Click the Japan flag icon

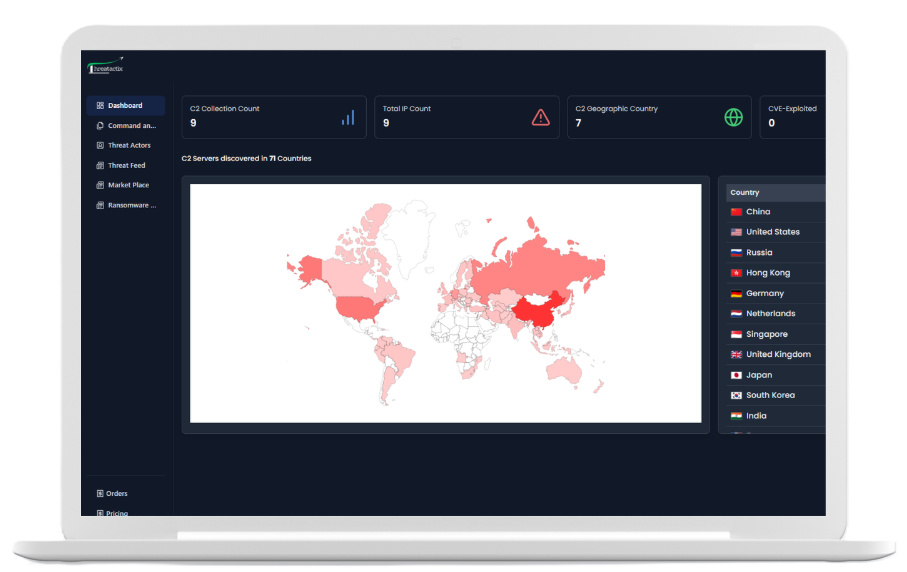click(x=736, y=375)
